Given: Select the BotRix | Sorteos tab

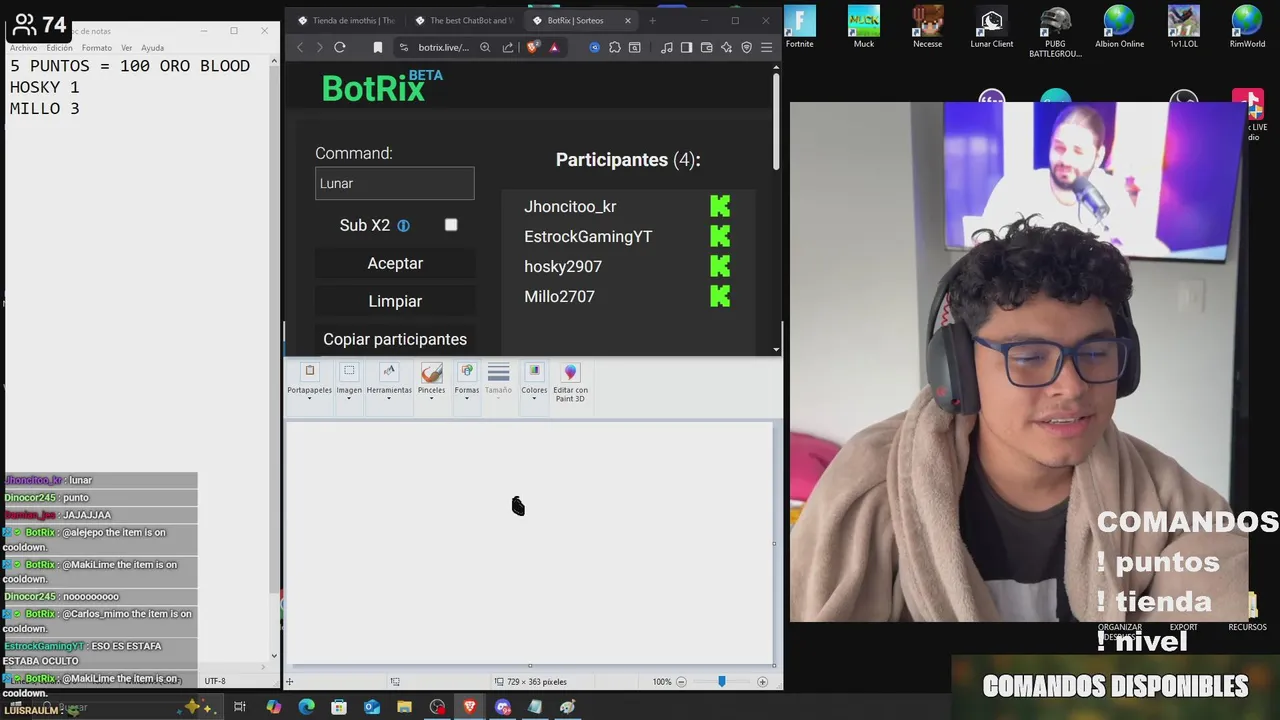Looking at the screenshot, I should point(575,20).
